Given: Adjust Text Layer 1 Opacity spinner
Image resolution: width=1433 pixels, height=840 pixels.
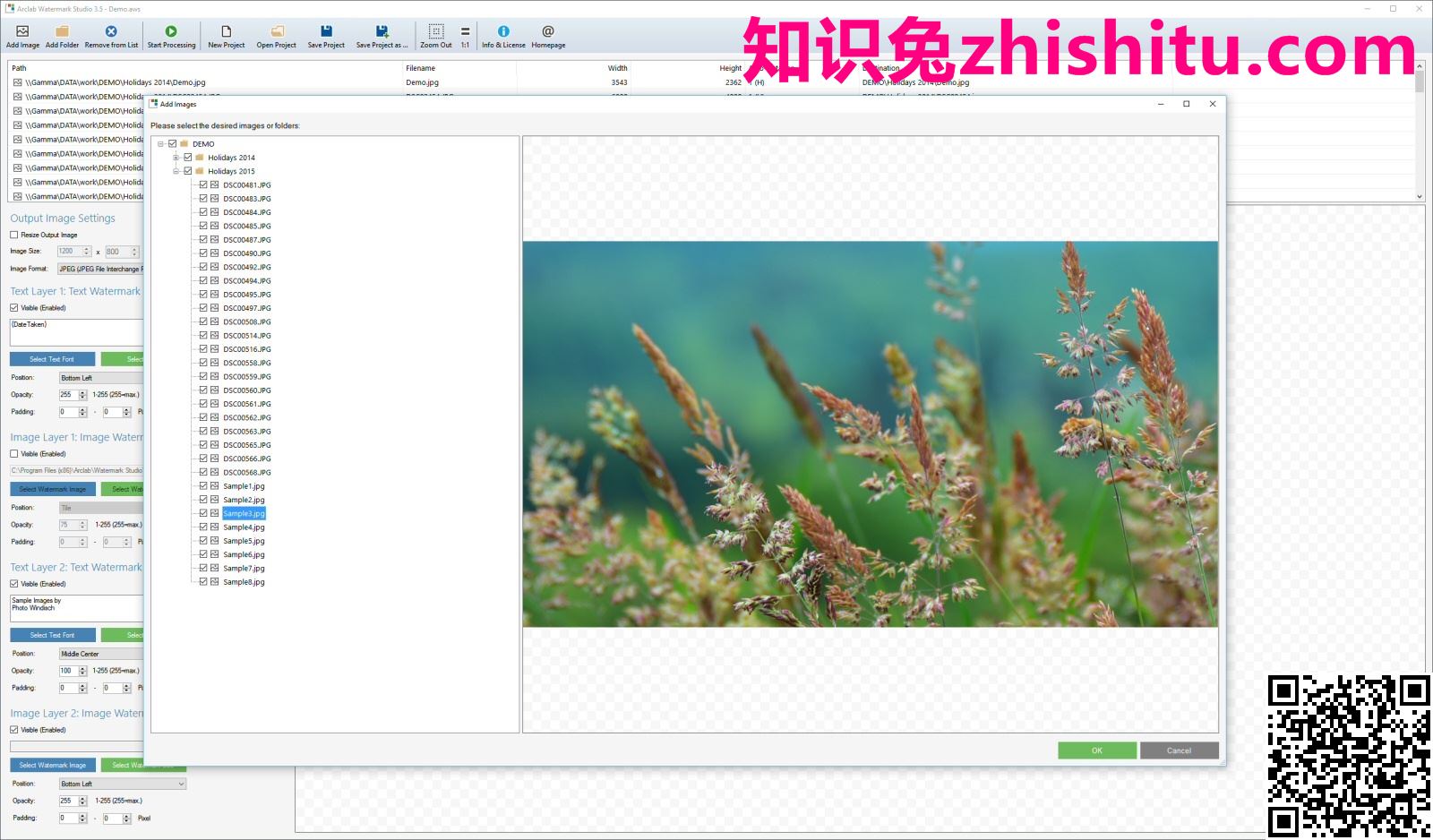Looking at the screenshot, I should pyautogui.click(x=82, y=395).
